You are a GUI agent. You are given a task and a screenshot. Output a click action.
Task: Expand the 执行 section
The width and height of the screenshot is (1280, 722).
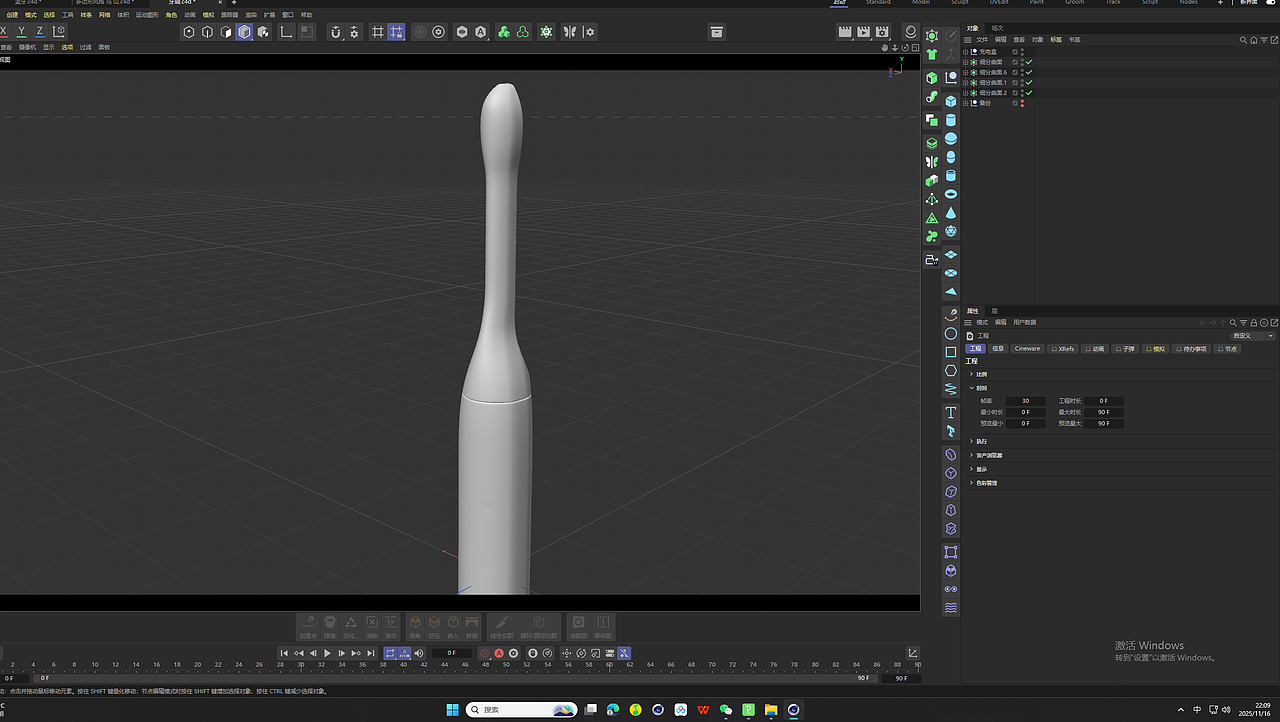pyautogui.click(x=971, y=441)
